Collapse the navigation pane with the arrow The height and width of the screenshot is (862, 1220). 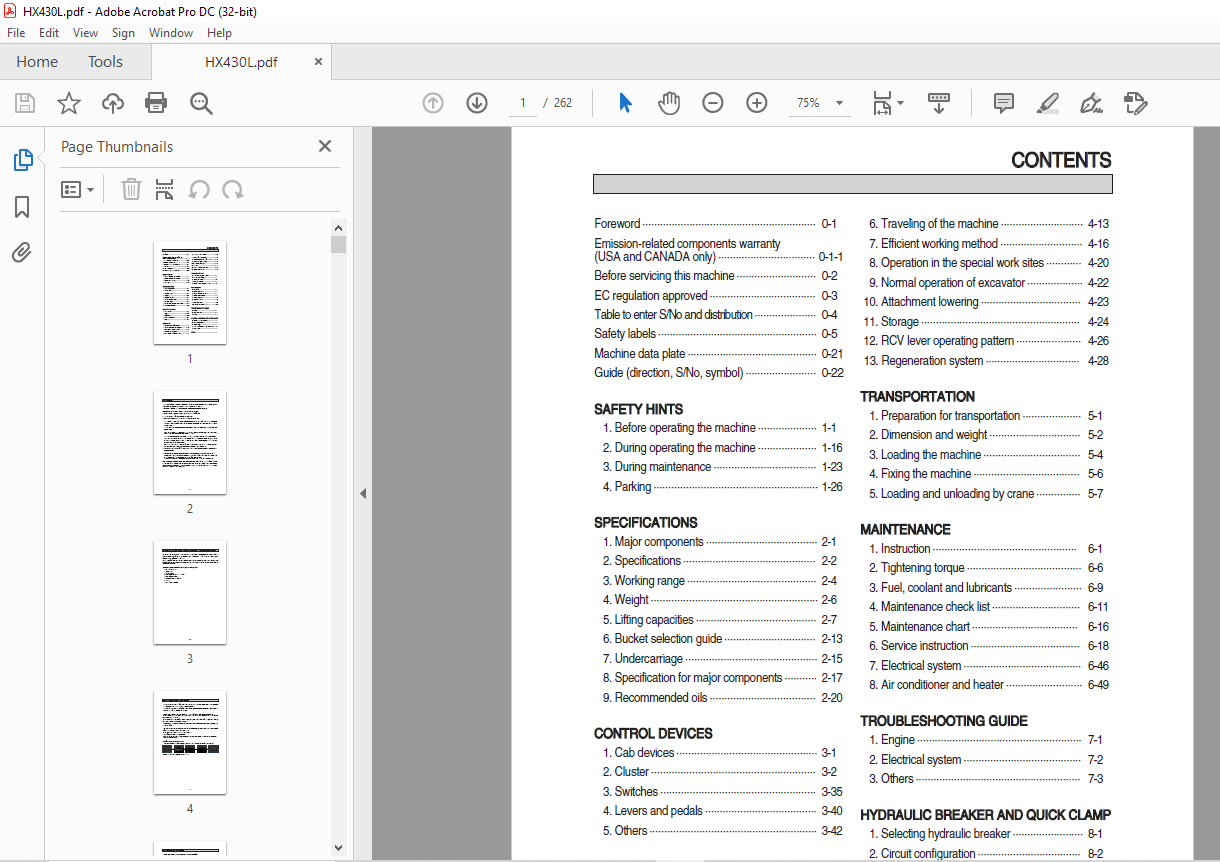pyautogui.click(x=363, y=493)
